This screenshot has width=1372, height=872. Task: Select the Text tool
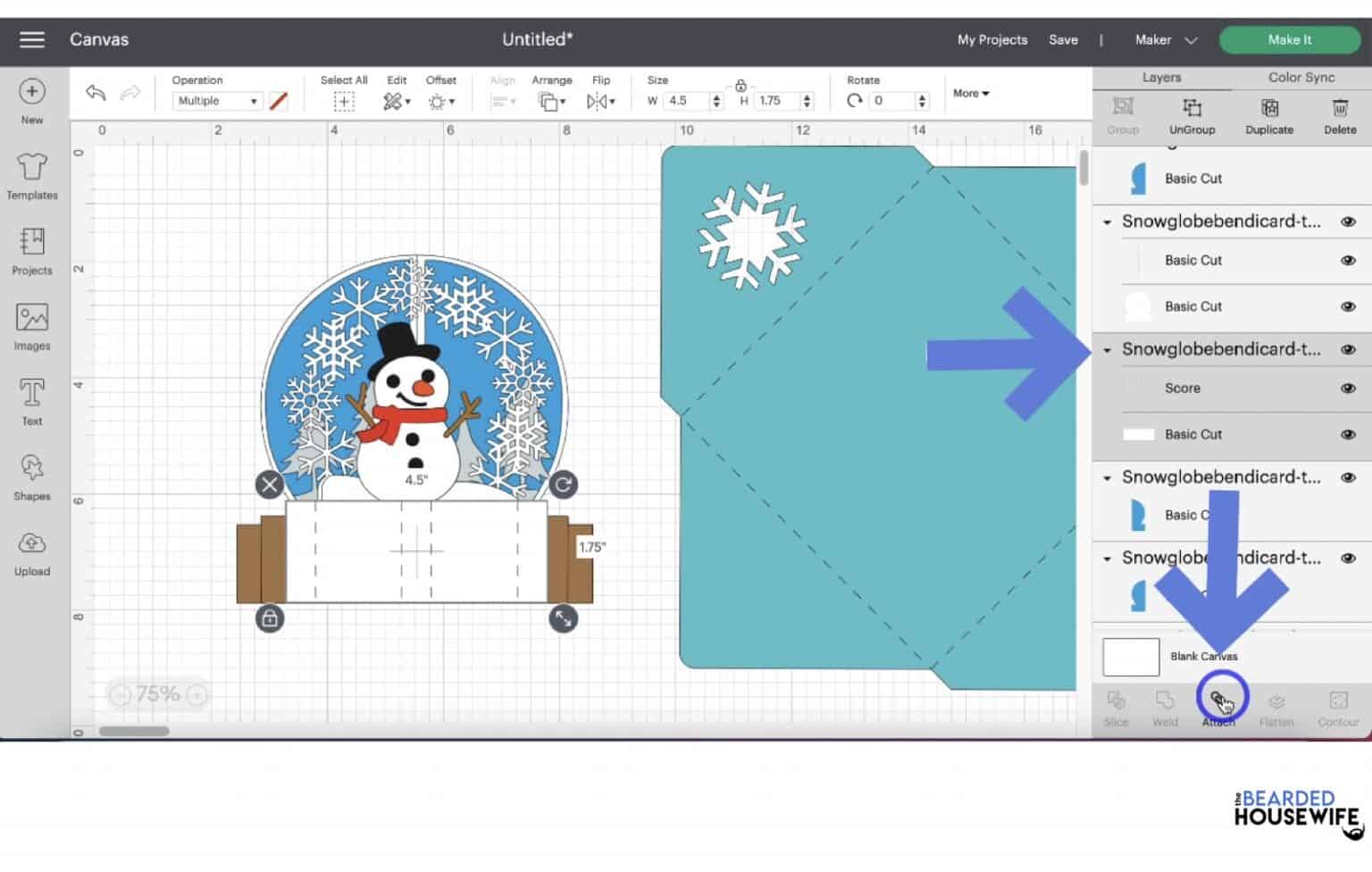pos(31,399)
